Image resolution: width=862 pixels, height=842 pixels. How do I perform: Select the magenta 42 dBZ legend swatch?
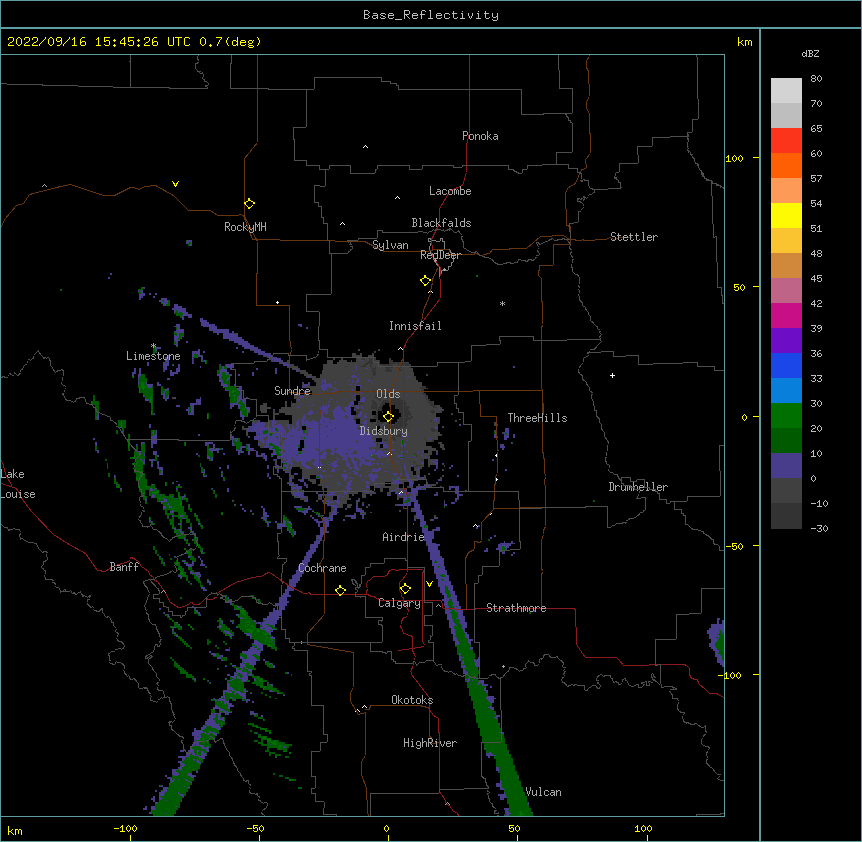tap(786, 315)
